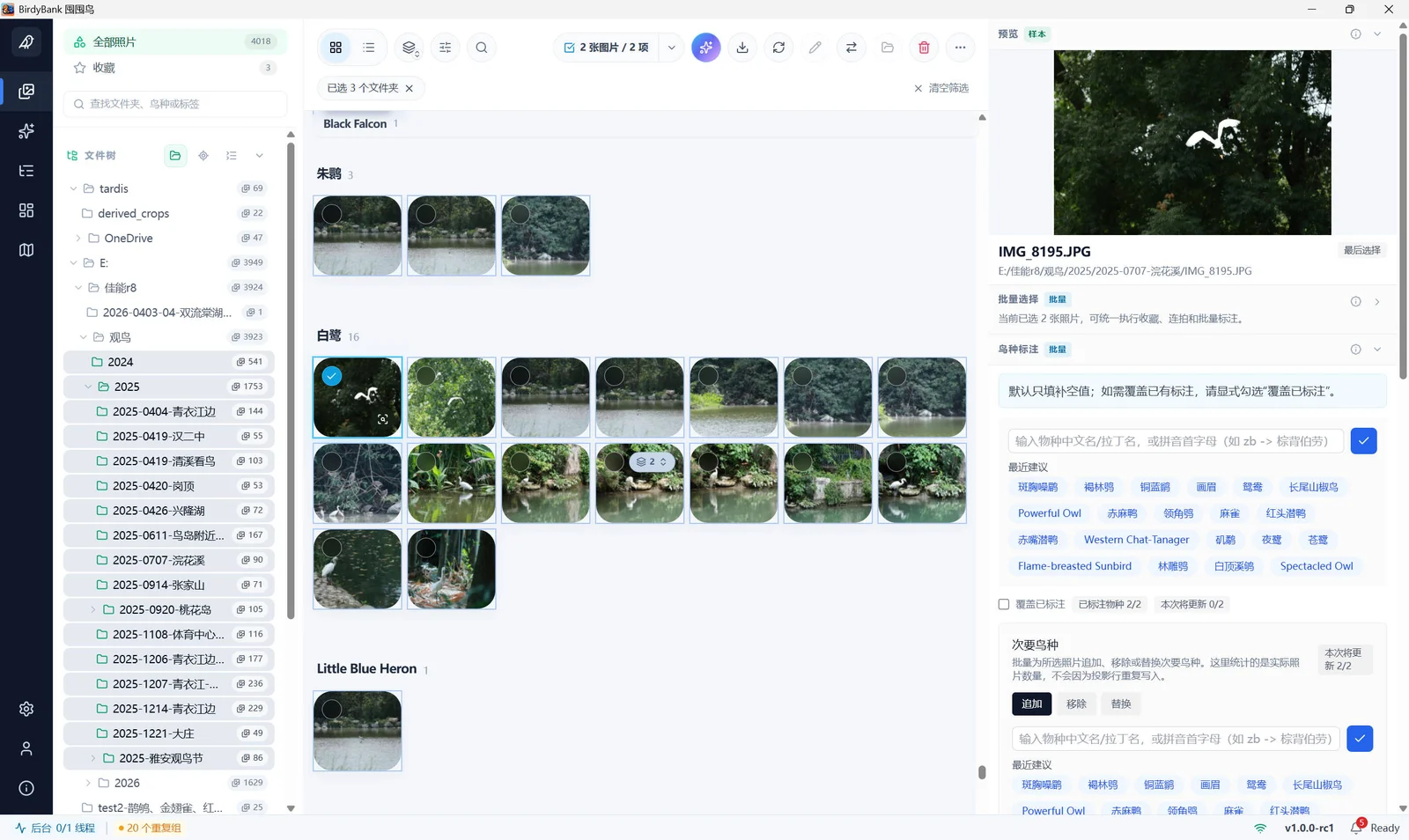1409x840 pixels.
Task: Click the info icon beside 鸟种标注
Action: coord(1356,350)
